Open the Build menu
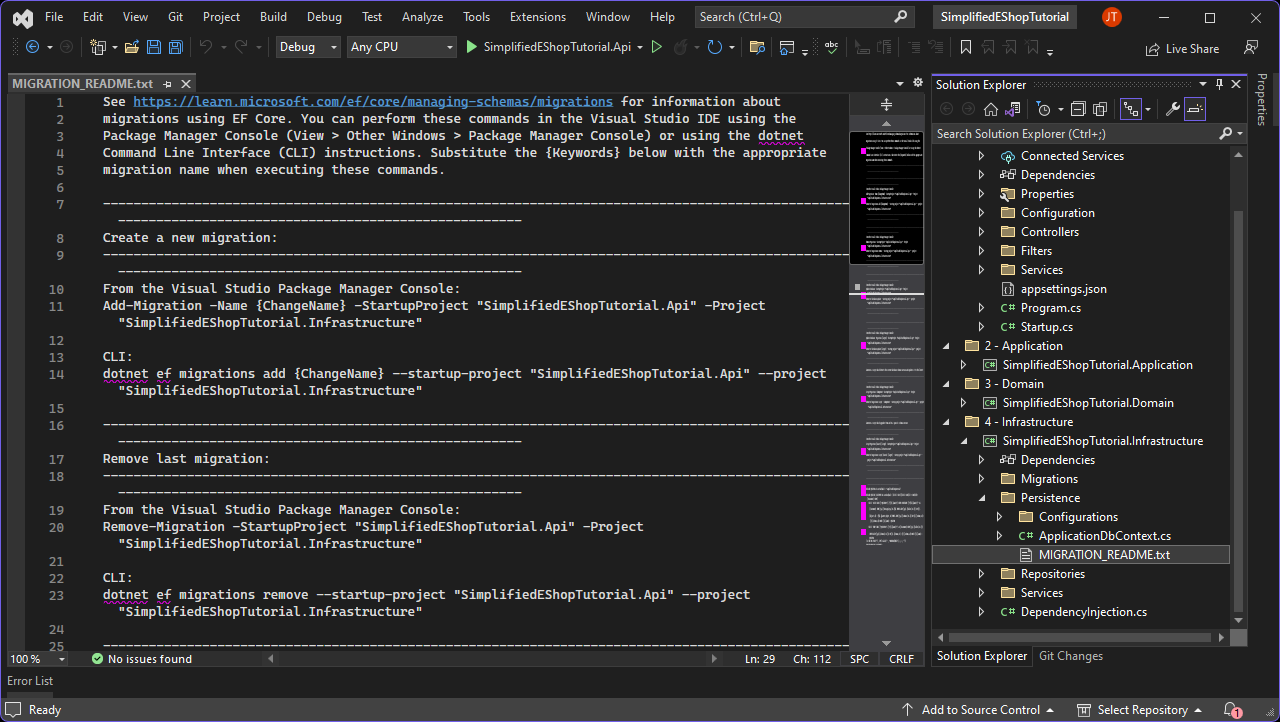This screenshot has width=1280, height=722. point(273,17)
